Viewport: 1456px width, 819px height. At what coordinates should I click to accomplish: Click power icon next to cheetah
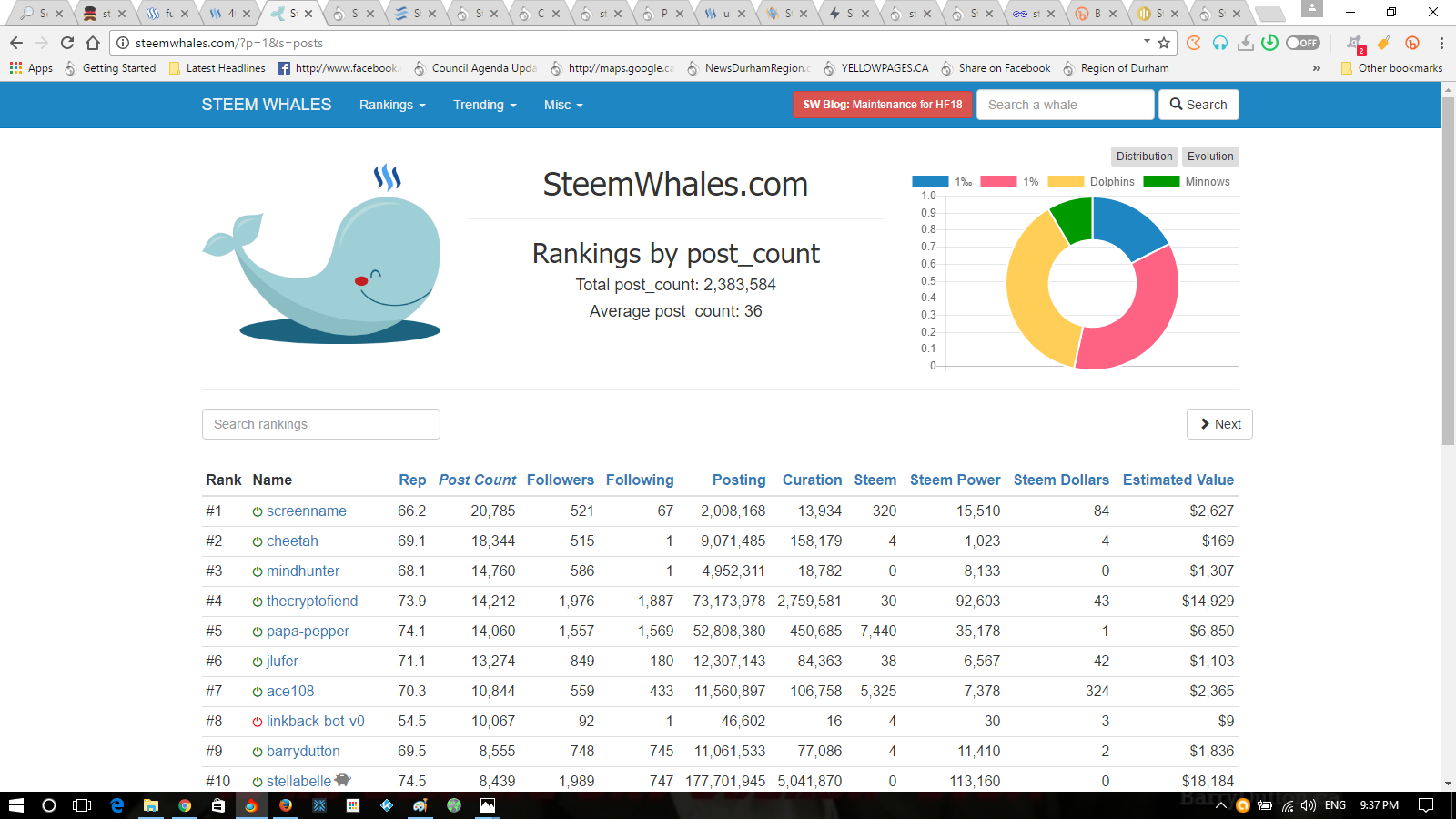tap(258, 541)
